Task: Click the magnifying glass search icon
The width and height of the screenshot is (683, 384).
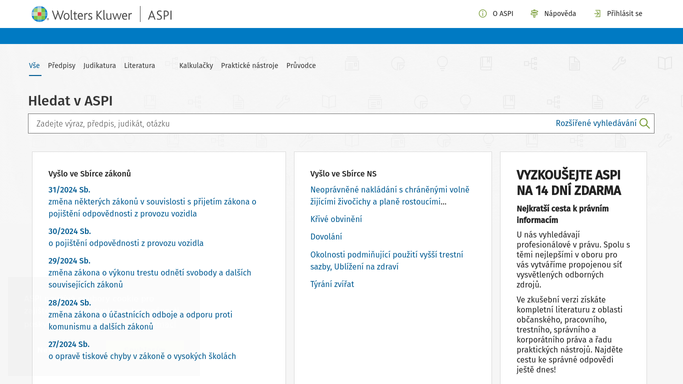Action: (x=645, y=124)
